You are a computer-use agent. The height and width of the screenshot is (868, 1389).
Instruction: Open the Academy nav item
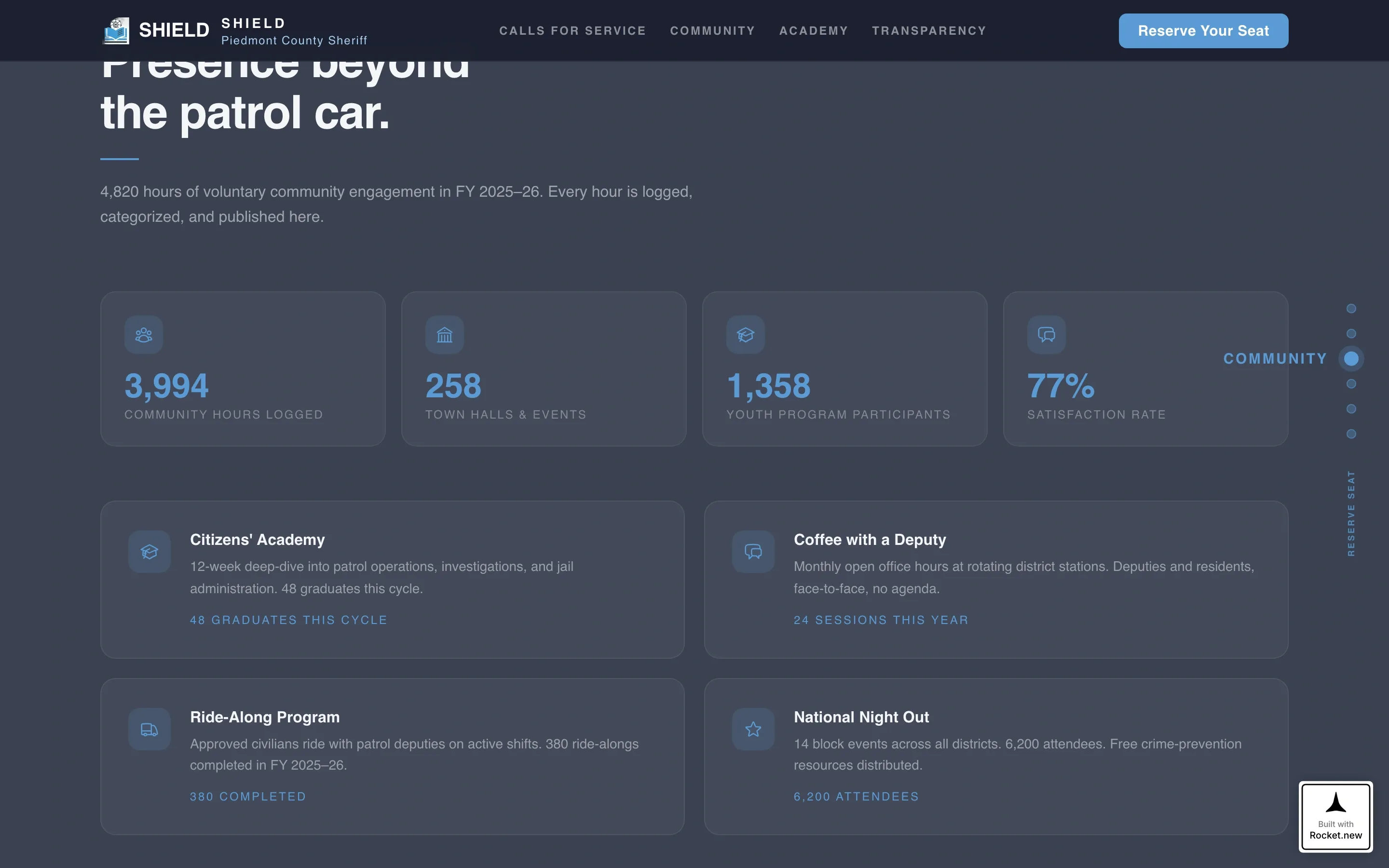[x=813, y=31]
